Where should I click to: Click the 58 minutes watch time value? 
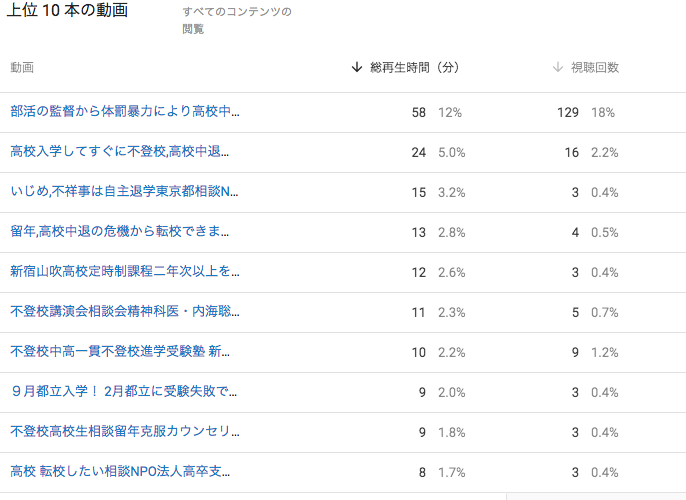[419, 112]
